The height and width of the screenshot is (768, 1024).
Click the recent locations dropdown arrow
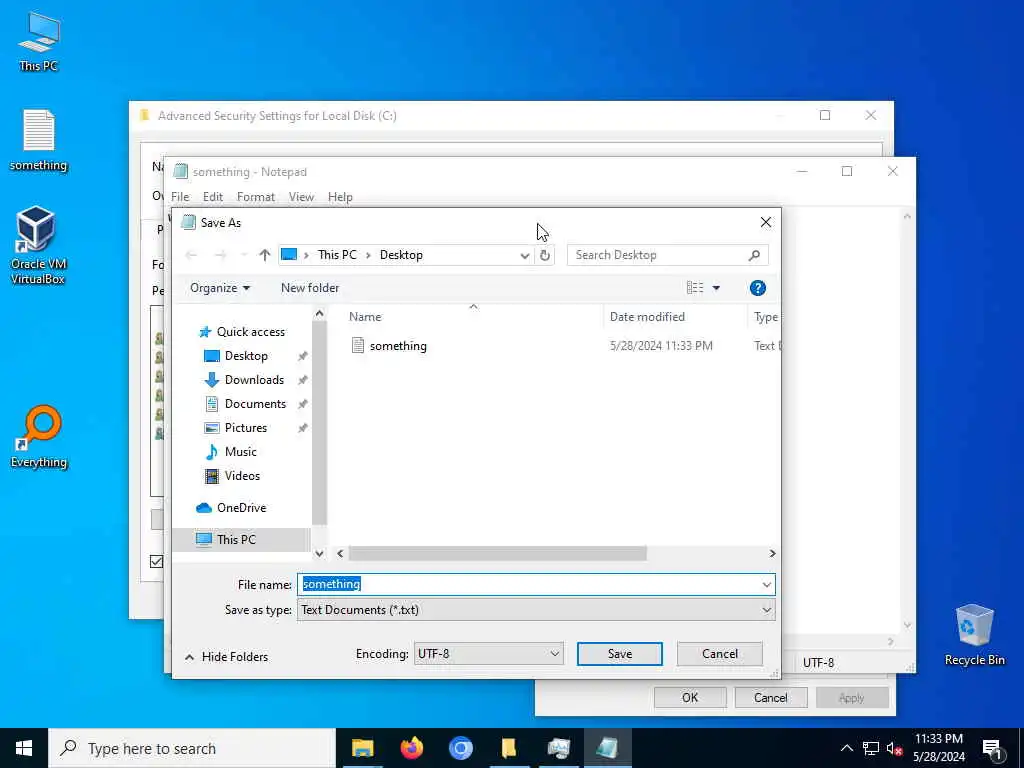click(244, 255)
